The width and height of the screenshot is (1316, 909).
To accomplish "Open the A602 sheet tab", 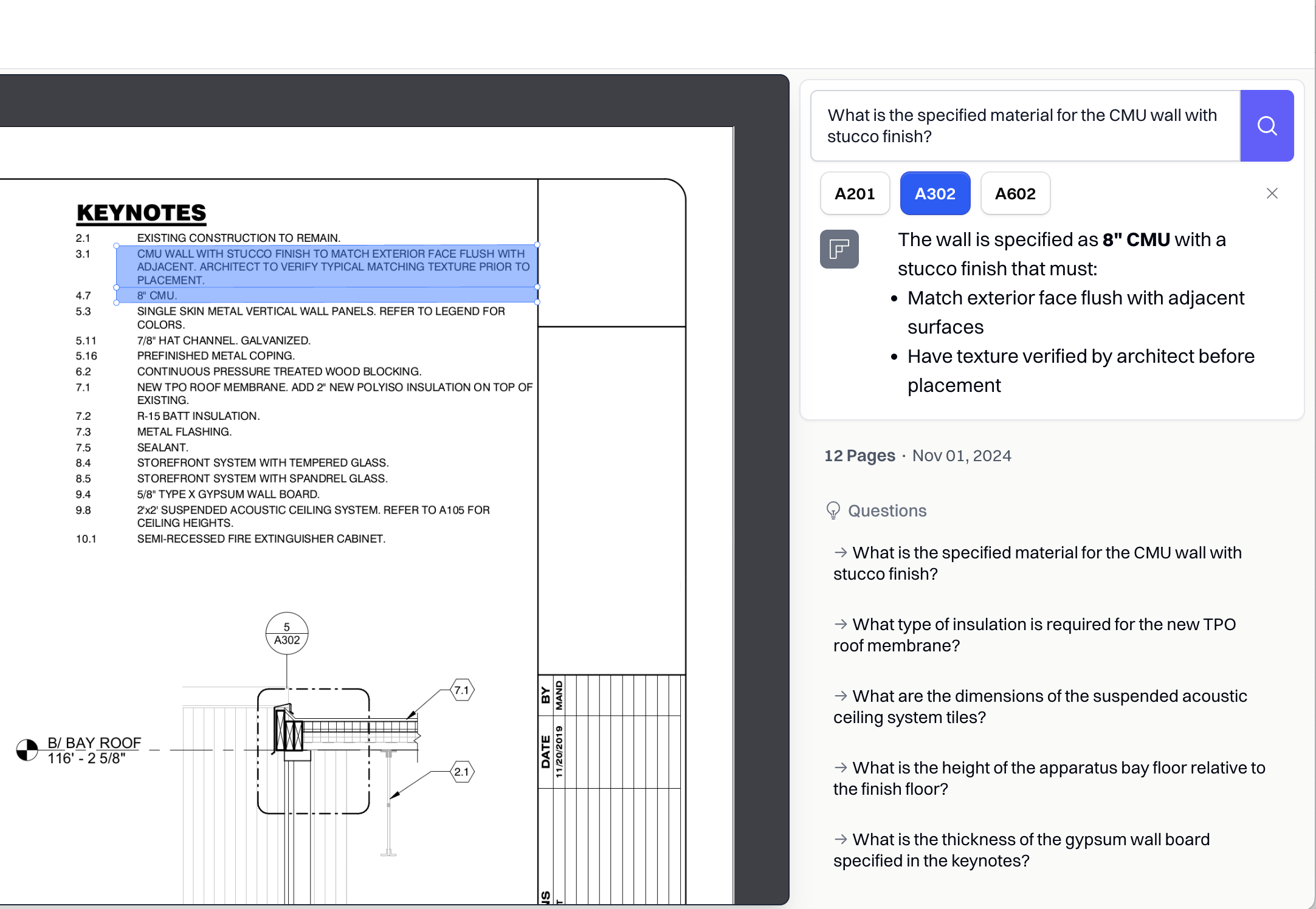I will click(1015, 193).
